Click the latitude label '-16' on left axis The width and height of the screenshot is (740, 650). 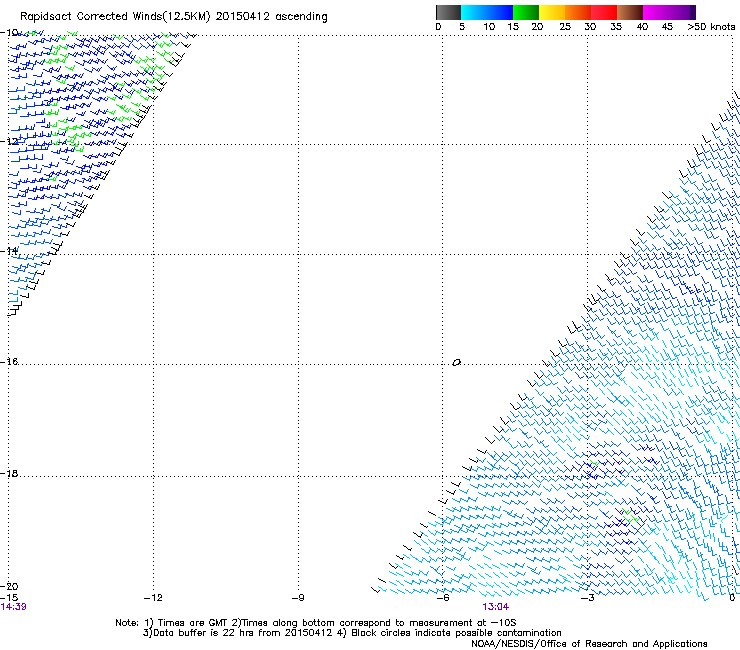click(x=9, y=362)
